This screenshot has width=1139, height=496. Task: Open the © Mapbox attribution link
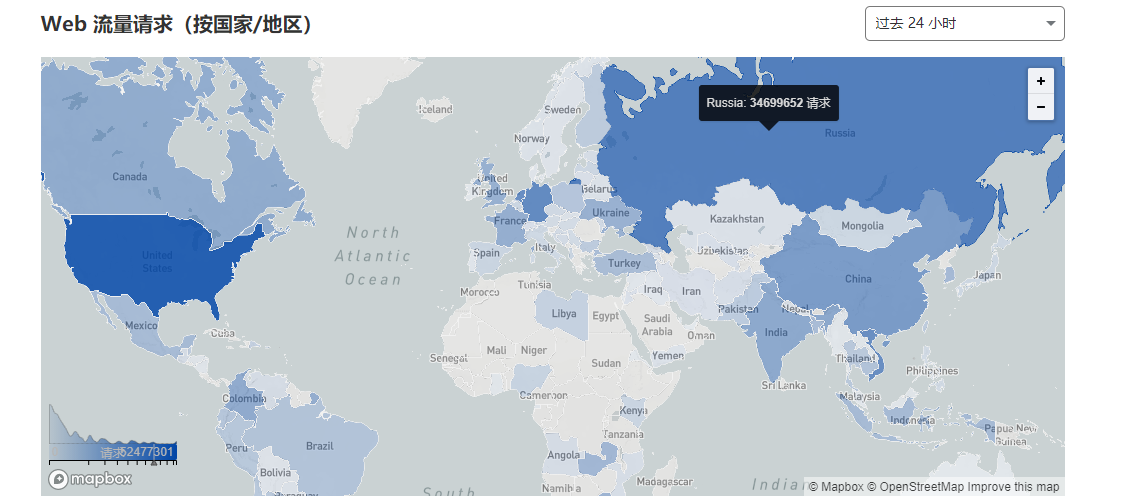pyautogui.click(x=834, y=487)
